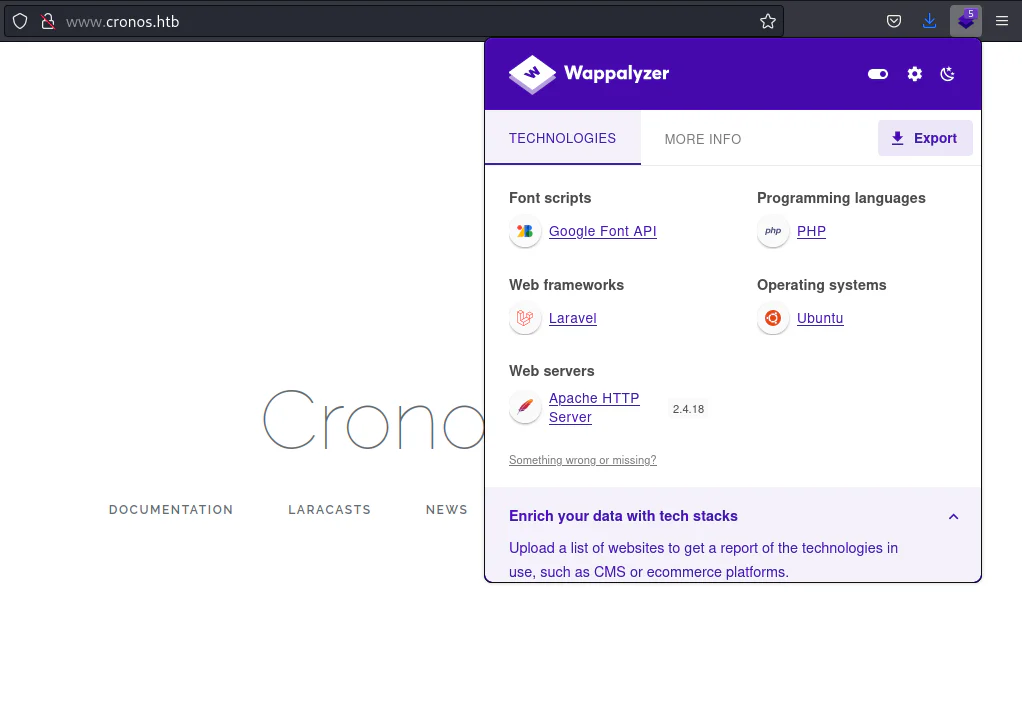This screenshot has height=716, width=1022.
Task: Export the detected technologies
Action: tap(925, 138)
